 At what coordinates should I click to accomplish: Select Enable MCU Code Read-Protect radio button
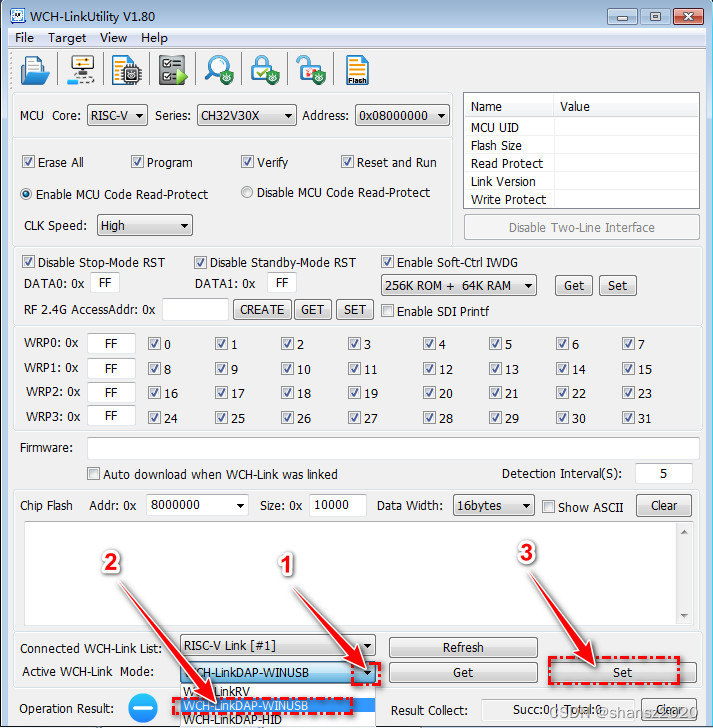click(26, 194)
